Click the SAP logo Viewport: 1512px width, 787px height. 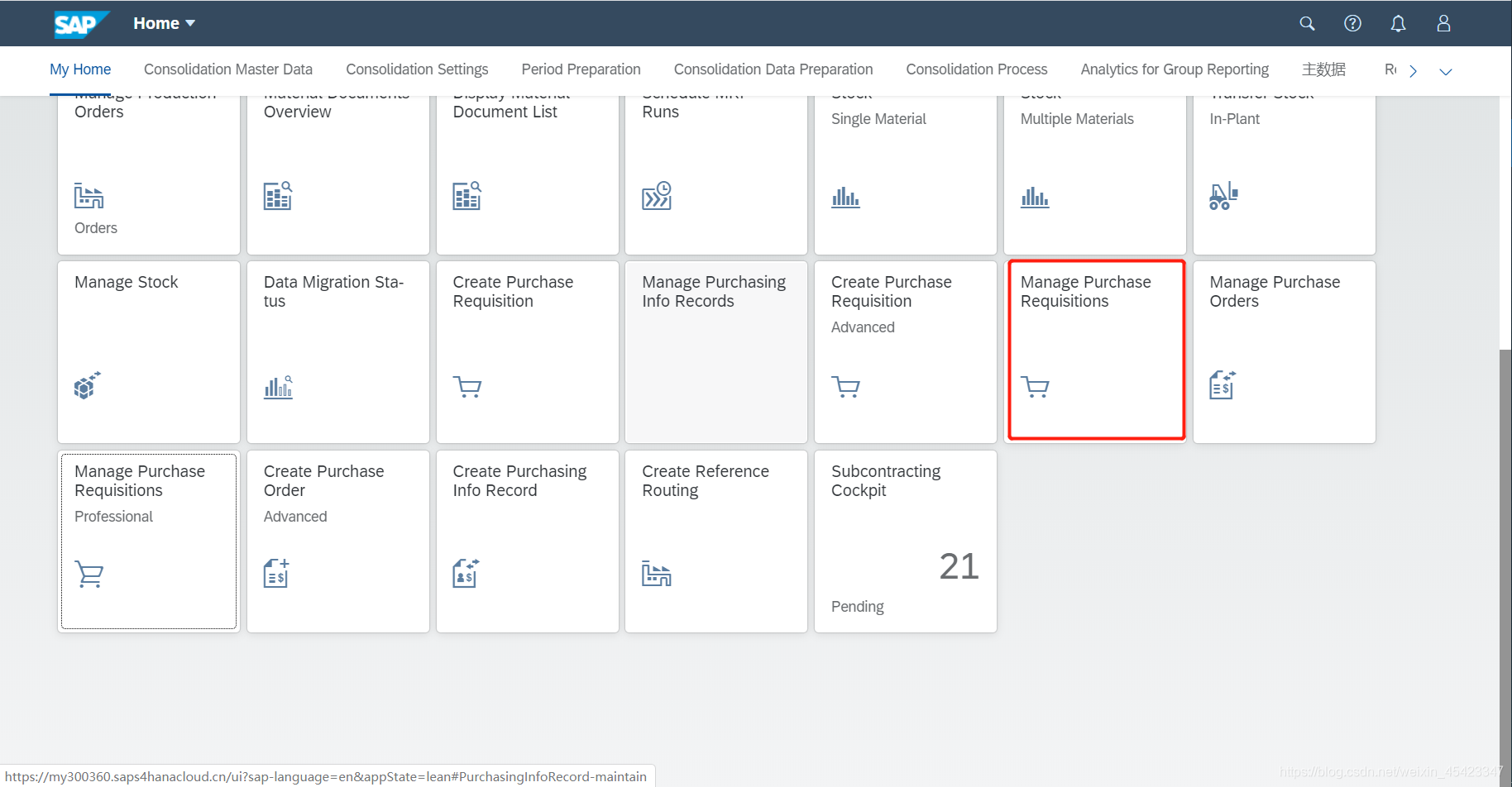[81, 24]
